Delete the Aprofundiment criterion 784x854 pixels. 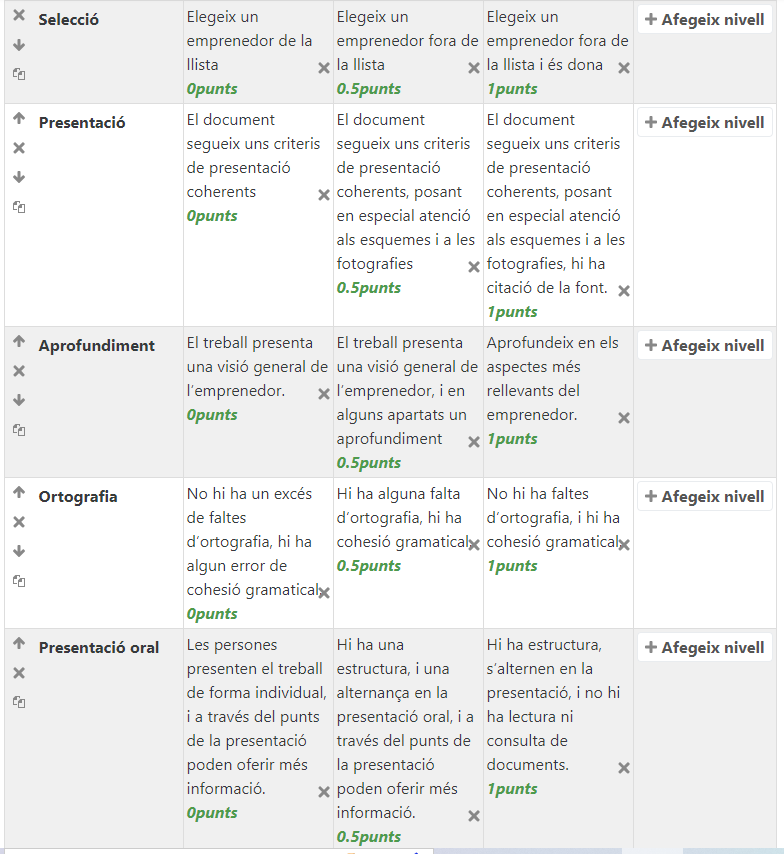pyautogui.click(x=19, y=371)
